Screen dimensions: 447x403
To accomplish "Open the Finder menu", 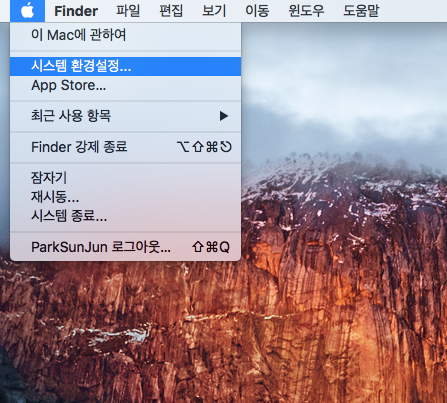I will coord(76,11).
